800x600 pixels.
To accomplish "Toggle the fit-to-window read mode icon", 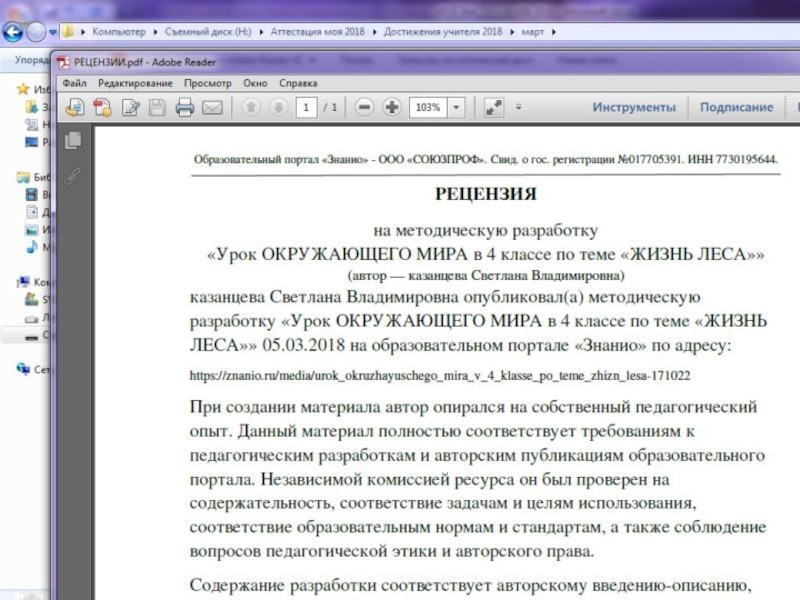I will [x=493, y=107].
